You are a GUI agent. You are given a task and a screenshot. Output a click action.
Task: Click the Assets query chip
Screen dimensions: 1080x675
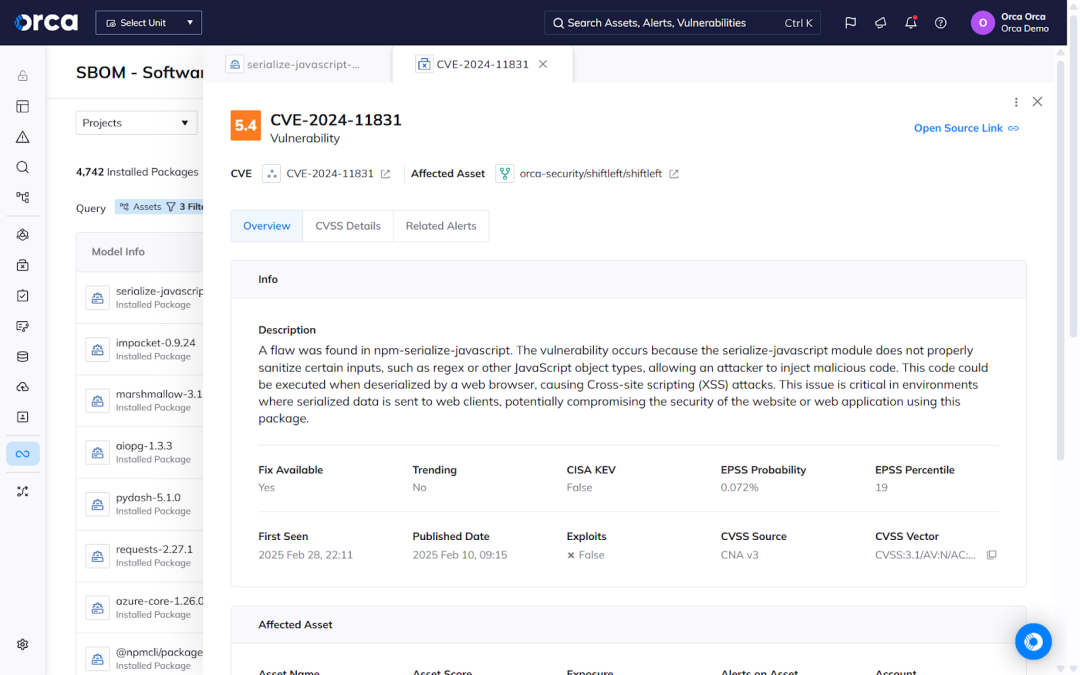pyautogui.click(x=140, y=207)
